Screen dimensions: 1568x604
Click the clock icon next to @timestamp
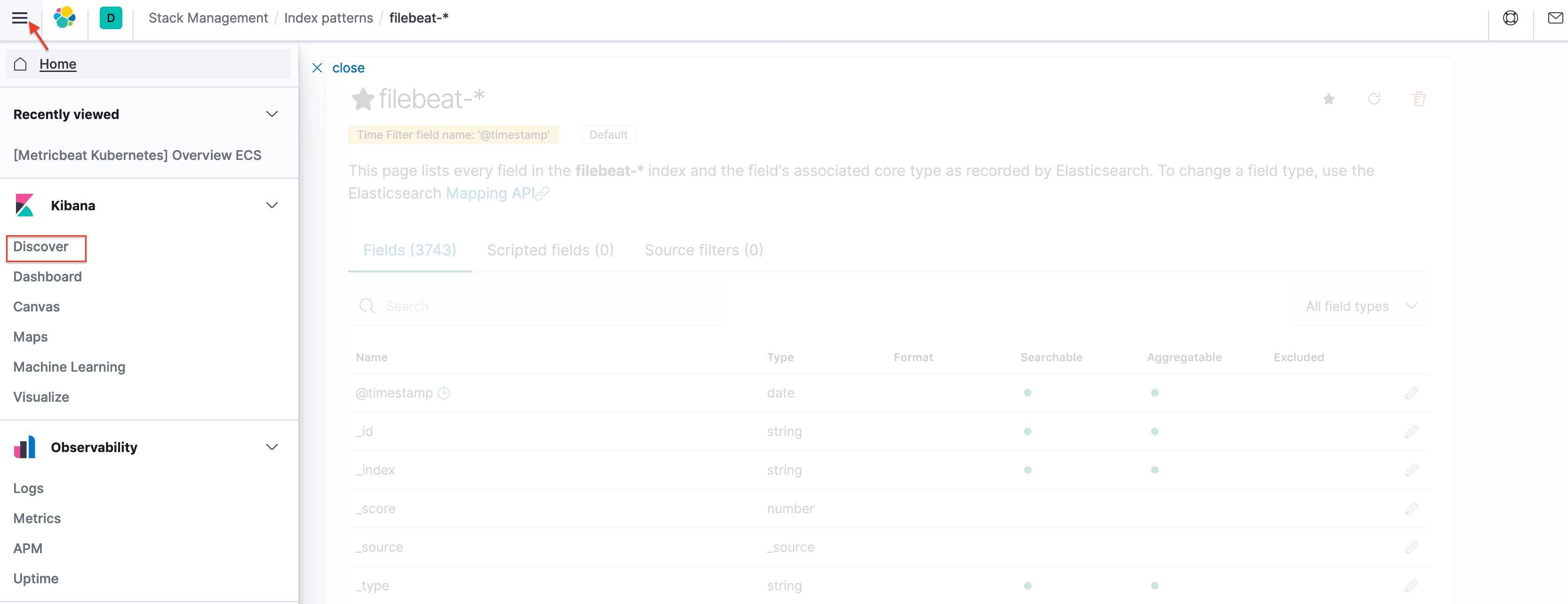444,393
